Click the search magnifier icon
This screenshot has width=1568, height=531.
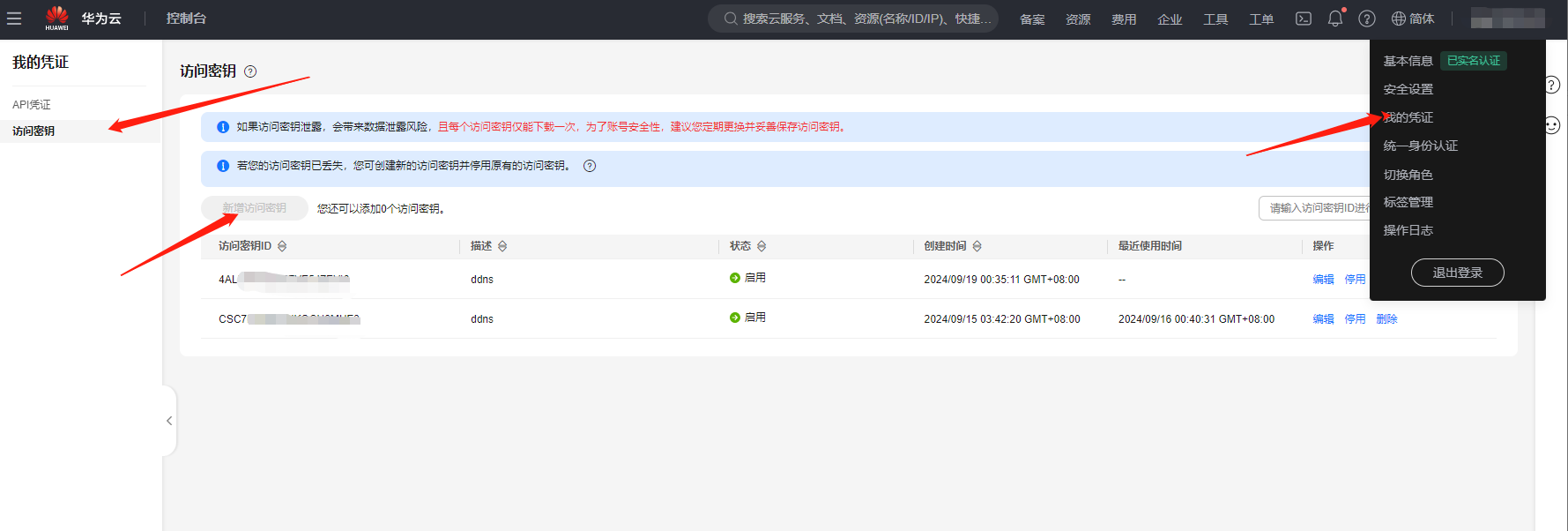731,19
